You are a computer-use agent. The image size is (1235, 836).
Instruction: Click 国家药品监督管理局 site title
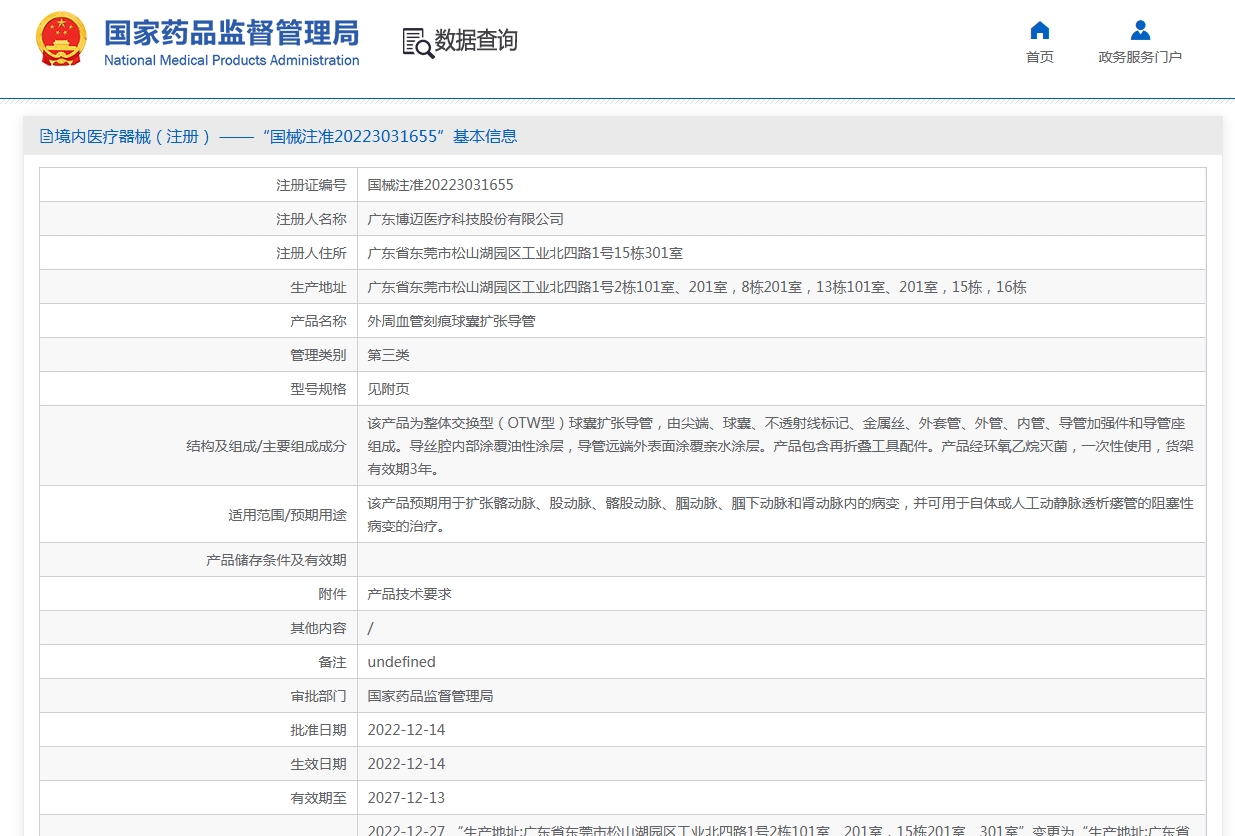[231, 32]
